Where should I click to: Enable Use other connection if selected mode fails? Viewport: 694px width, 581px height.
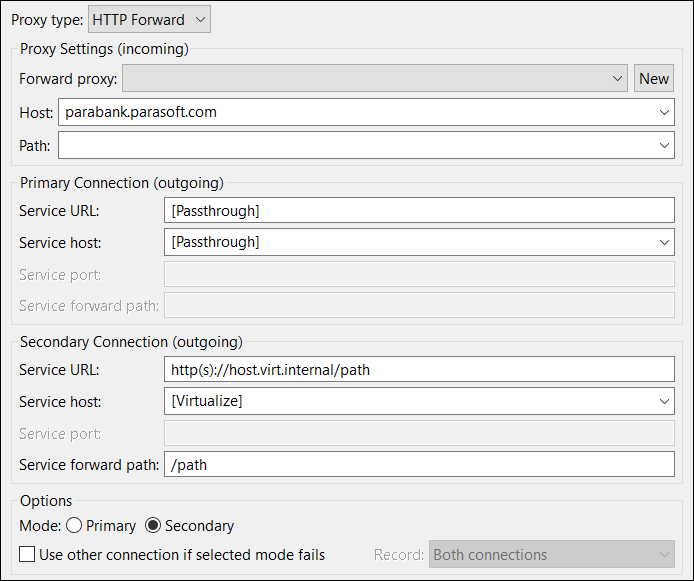coord(27,554)
